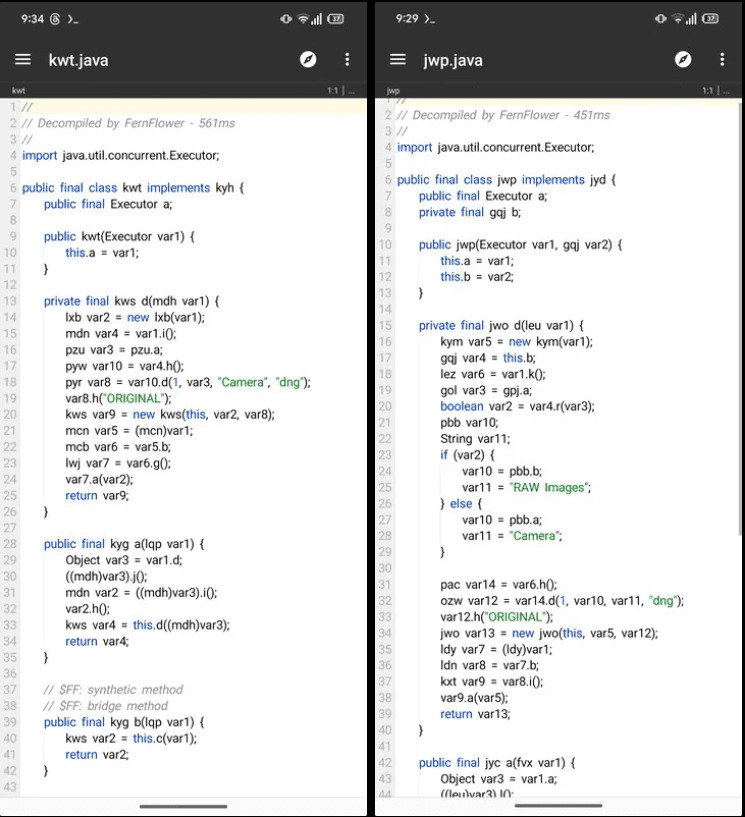
Task: Tap Wi-Fi signal icon in left status bar
Action: point(303,19)
